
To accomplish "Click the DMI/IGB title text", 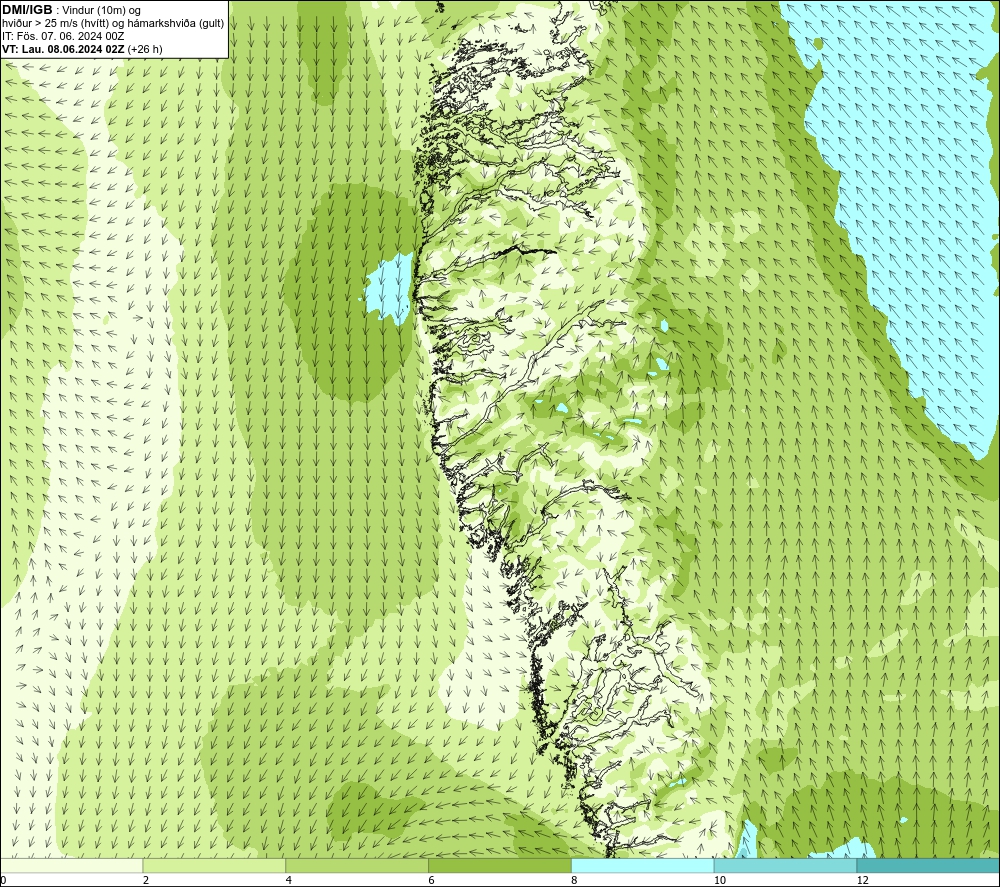I will (x=27, y=10).
